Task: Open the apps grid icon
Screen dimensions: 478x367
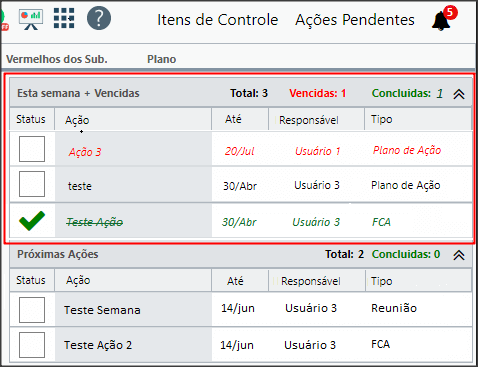Action: (x=64, y=18)
